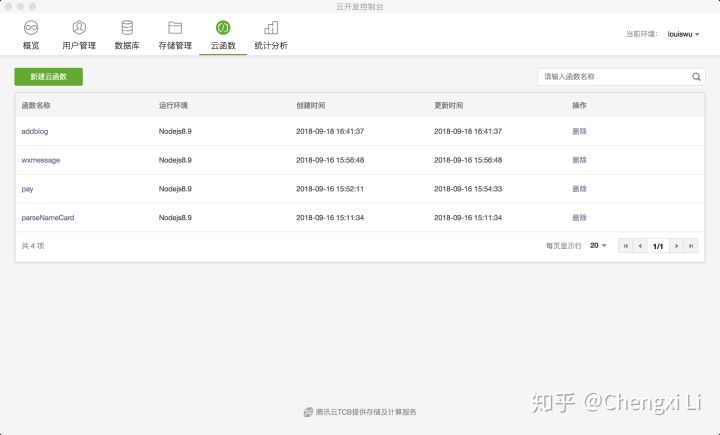Open the addblog function link

pos(35,131)
